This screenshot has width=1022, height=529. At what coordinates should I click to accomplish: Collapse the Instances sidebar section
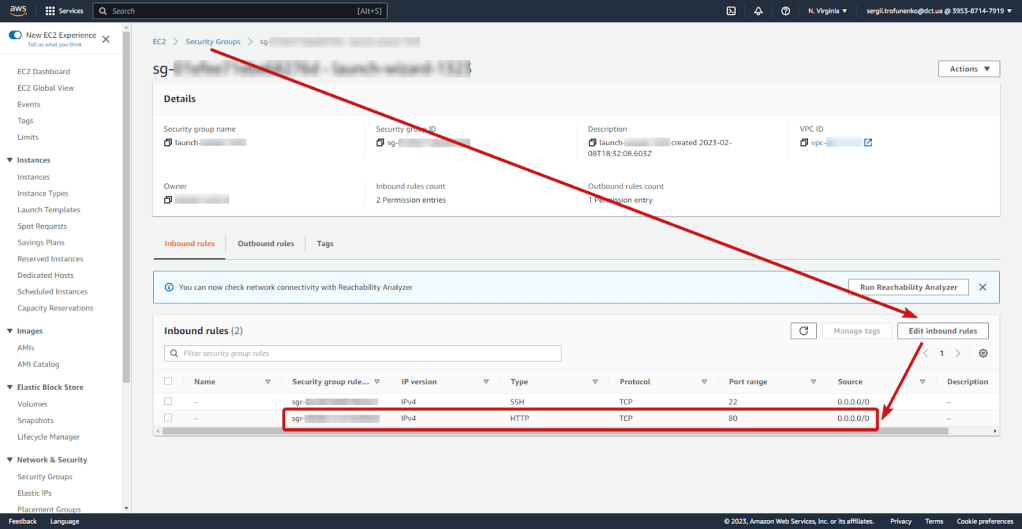tap(10, 160)
